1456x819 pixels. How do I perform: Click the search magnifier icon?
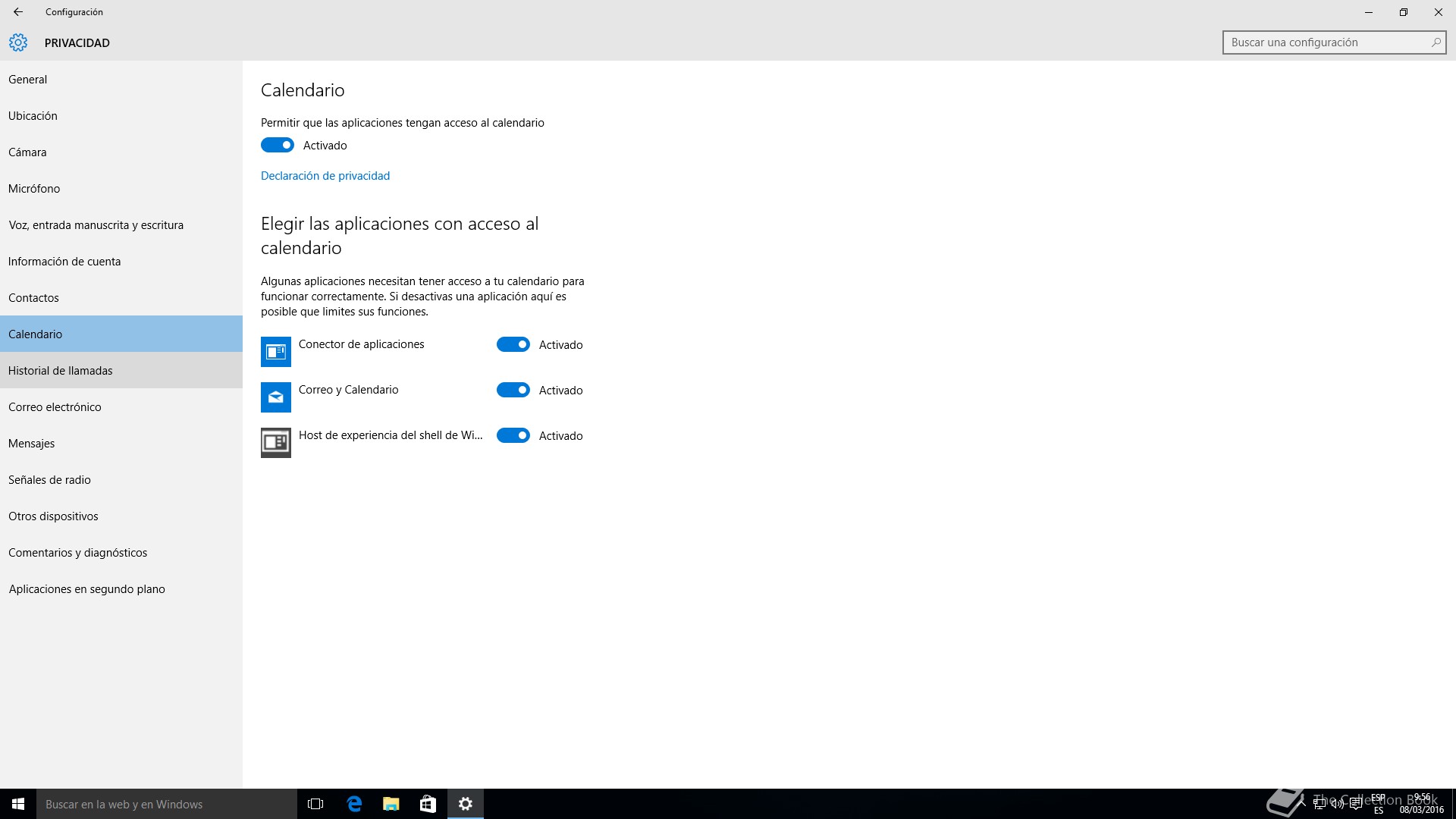[1436, 42]
